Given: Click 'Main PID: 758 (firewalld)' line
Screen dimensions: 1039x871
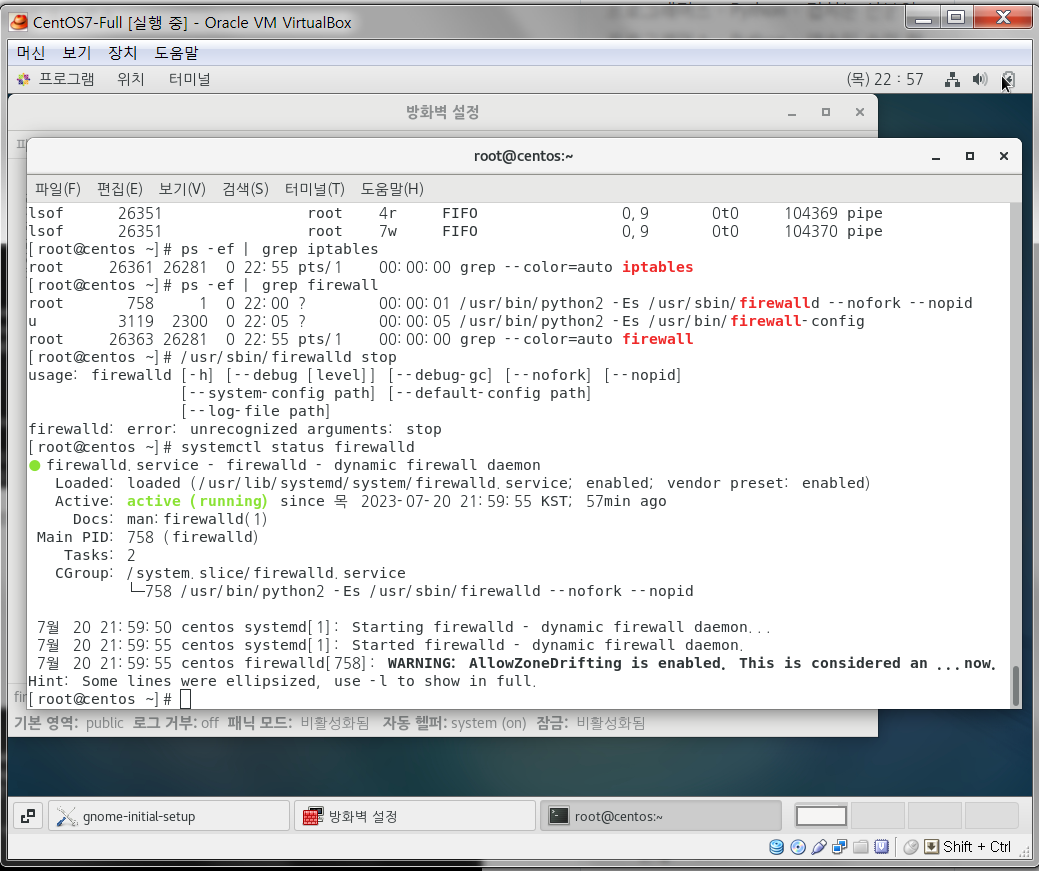Looking at the screenshot, I should [147, 537].
